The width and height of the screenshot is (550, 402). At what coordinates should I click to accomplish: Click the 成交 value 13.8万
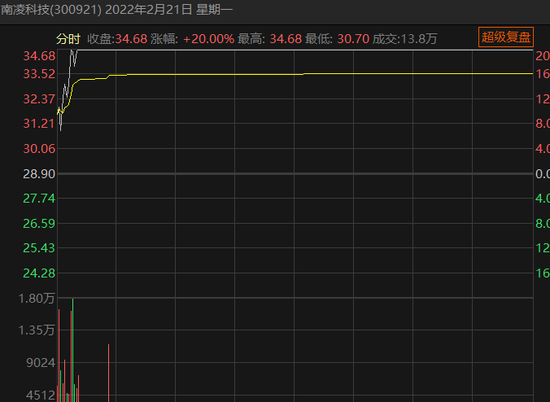coord(418,39)
